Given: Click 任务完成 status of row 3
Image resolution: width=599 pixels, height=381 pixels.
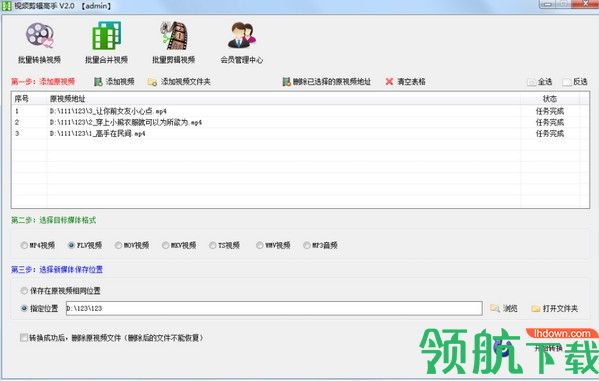Looking at the screenshot, I should [550, 133].
